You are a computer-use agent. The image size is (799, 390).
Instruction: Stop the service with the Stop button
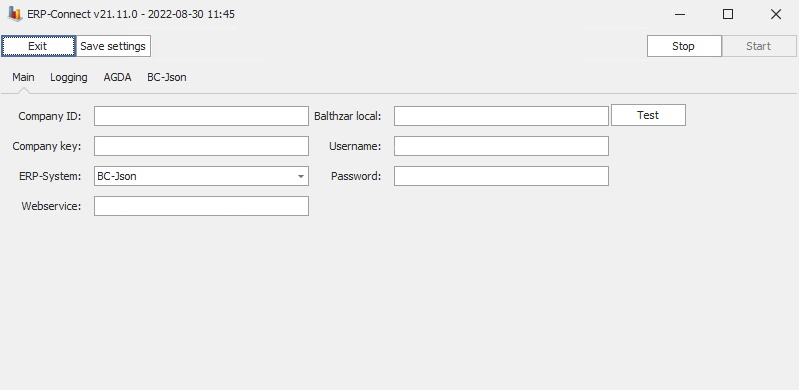point(684,46)
